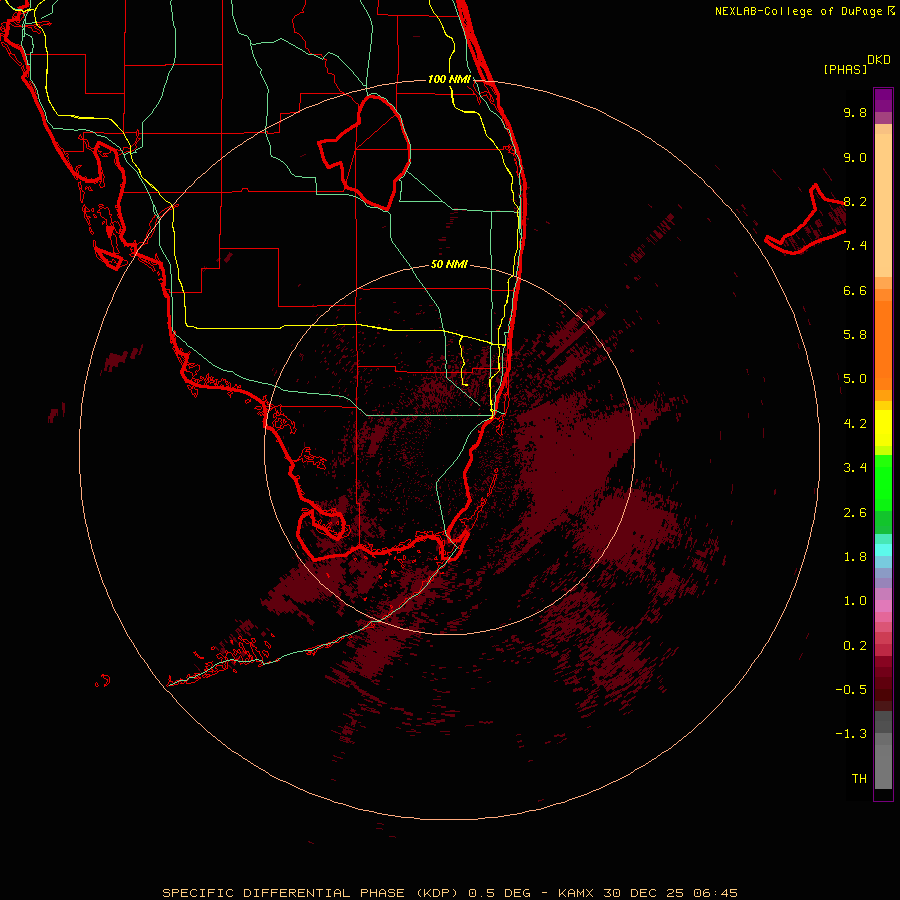Pick the pale peach band on color scale
Image resolution: width=900 pixels, height=900 pixels.
click(883, 205)
